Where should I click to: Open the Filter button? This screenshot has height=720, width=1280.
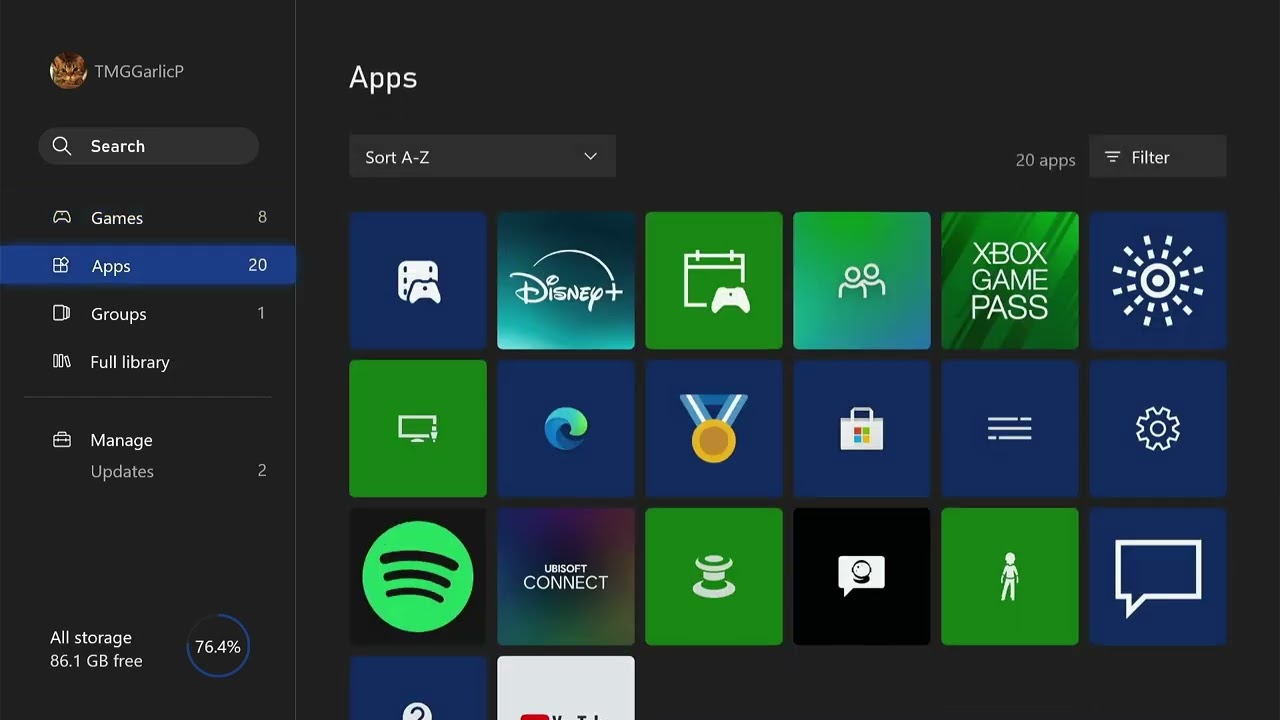click(x=1158, y=157)
